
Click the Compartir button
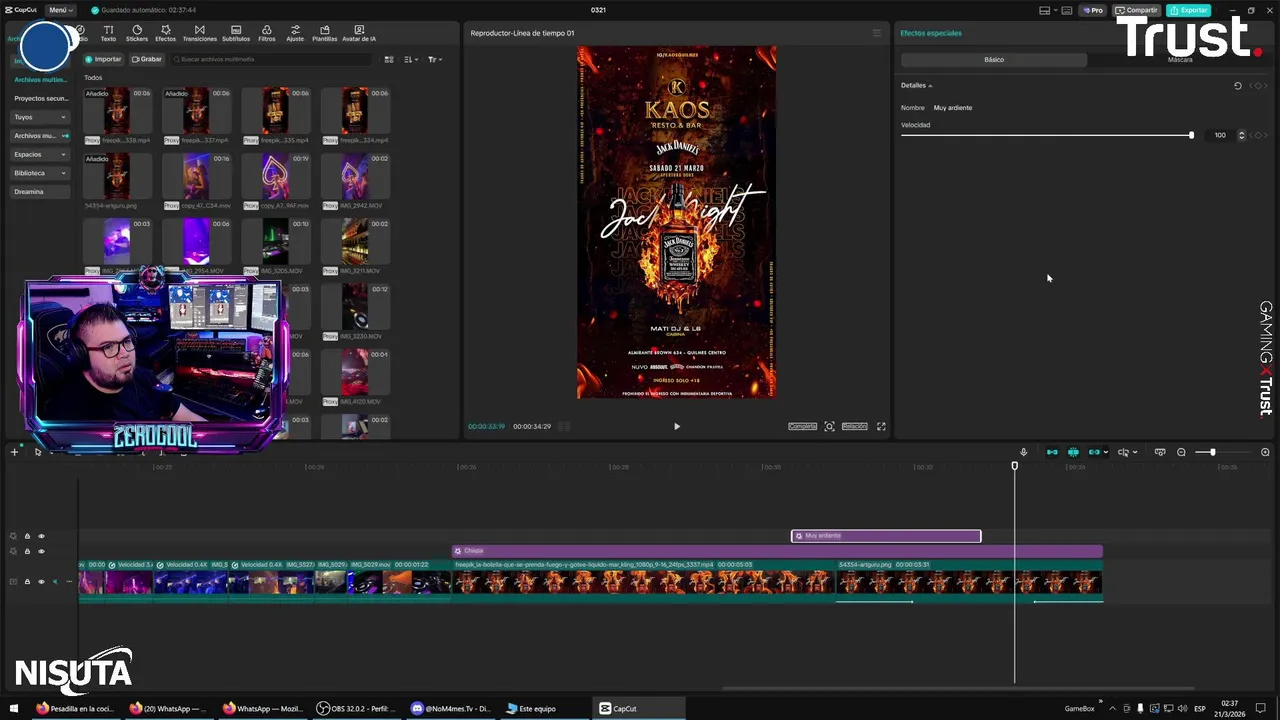click(1137, 10)
